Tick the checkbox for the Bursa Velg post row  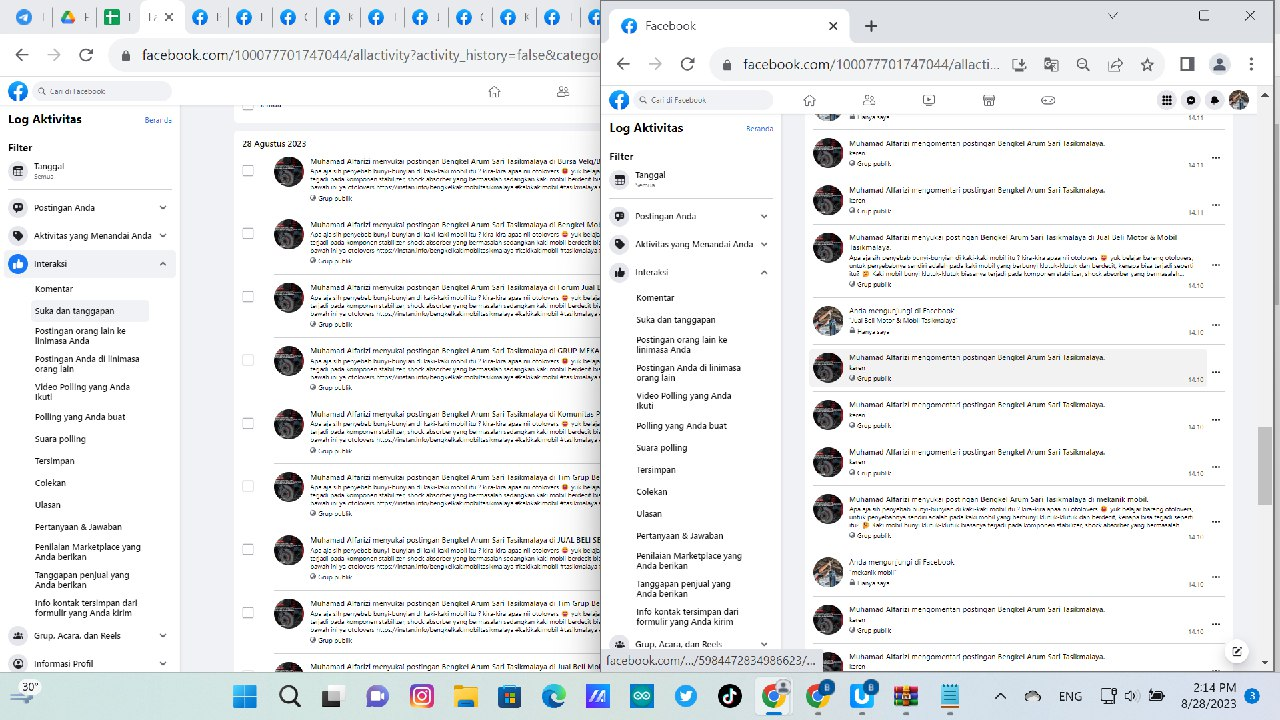tap(248, 171)
